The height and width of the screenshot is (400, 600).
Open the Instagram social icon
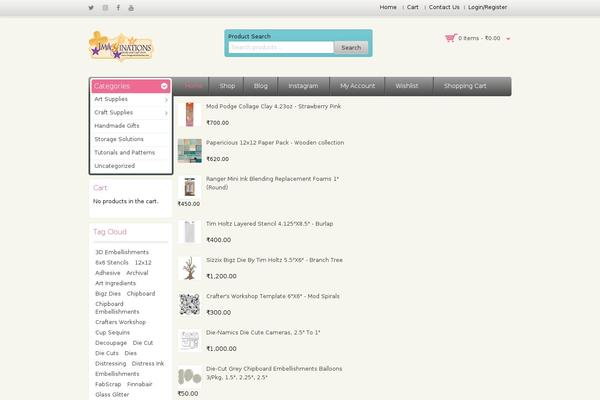pyautogui.click(x=105, y=8)
